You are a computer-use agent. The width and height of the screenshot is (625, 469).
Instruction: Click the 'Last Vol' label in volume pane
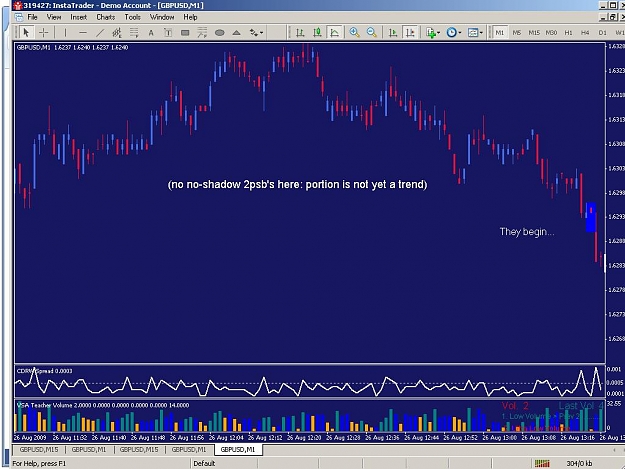coord(581,406)
